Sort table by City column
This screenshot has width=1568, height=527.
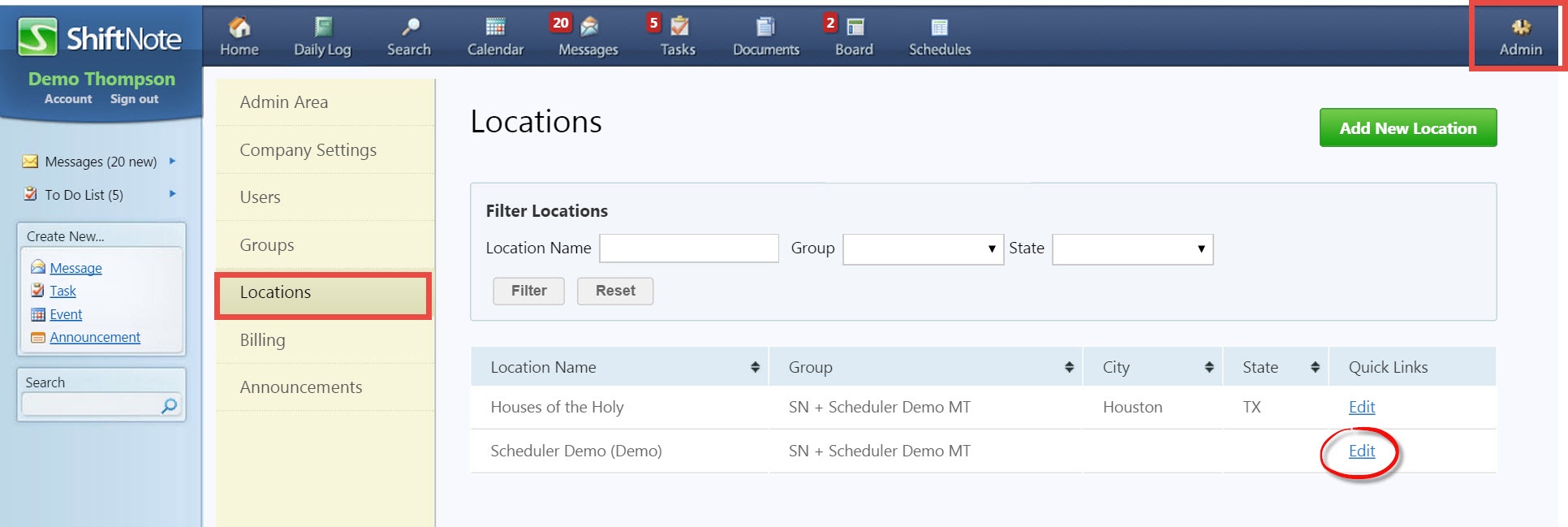(1208, 367)
